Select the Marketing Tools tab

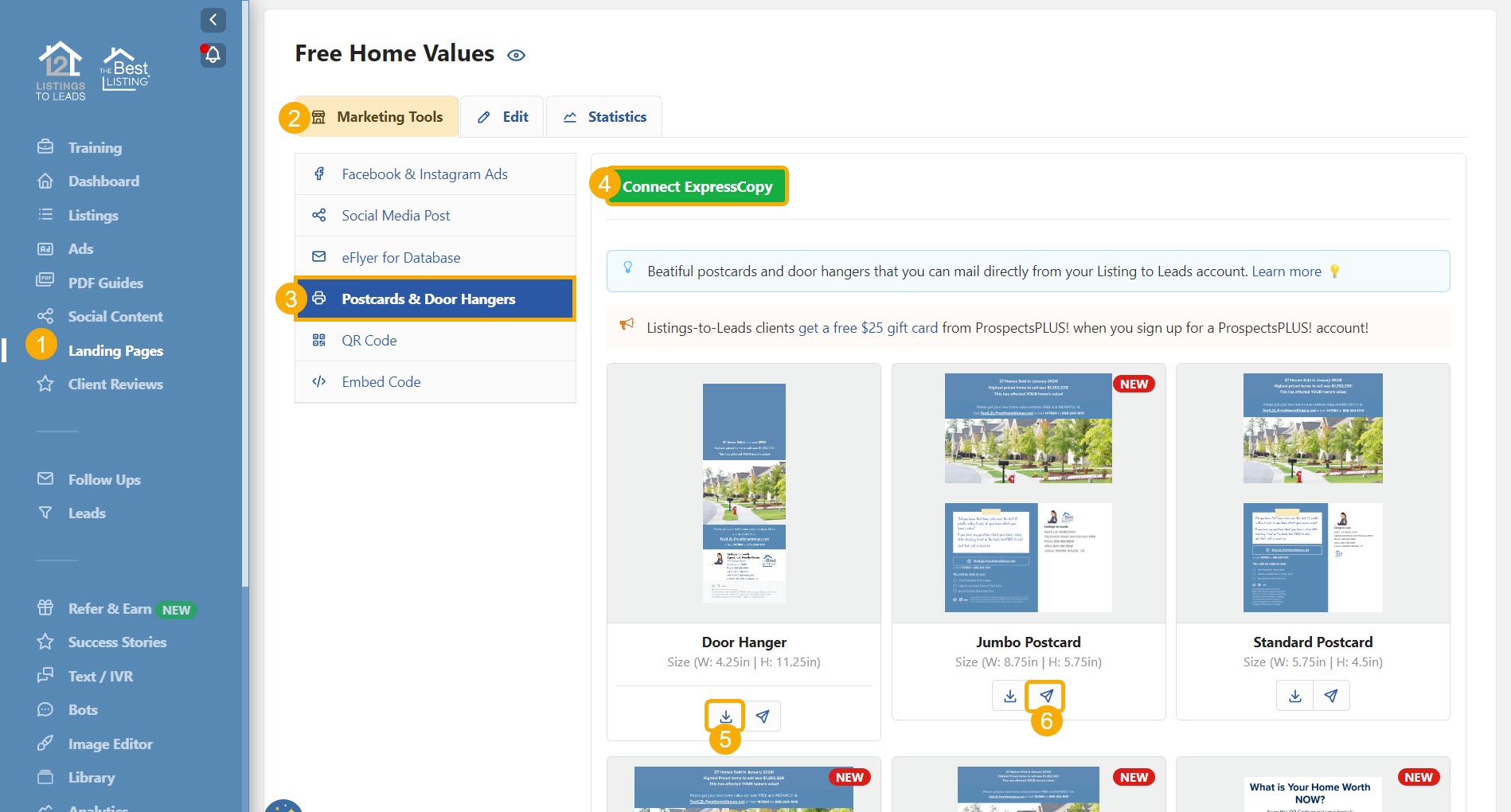coord(377,117)
